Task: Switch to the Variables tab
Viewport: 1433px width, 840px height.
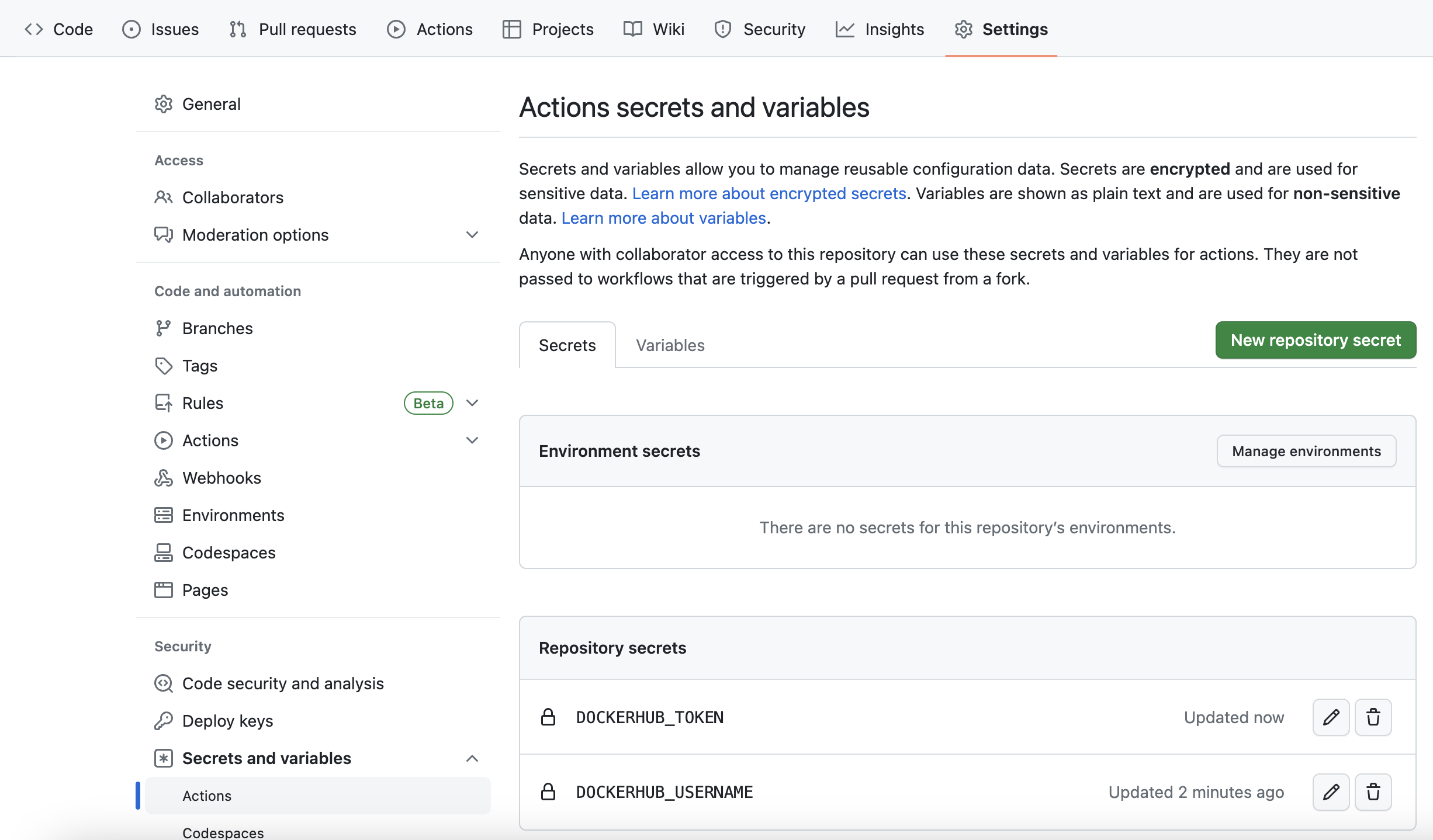Action: click(670, 345)
